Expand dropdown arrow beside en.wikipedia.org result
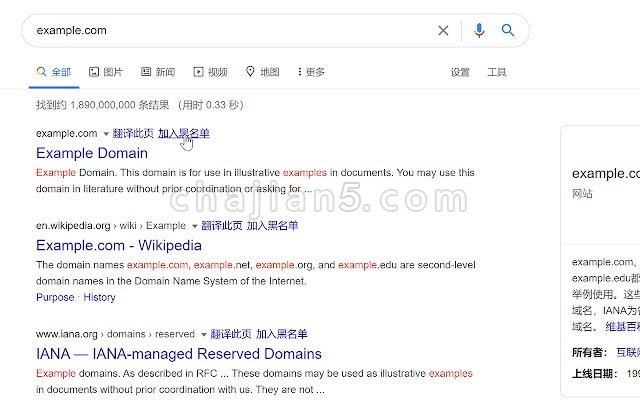Screen dimensions: 640x400 coord(195,226)
